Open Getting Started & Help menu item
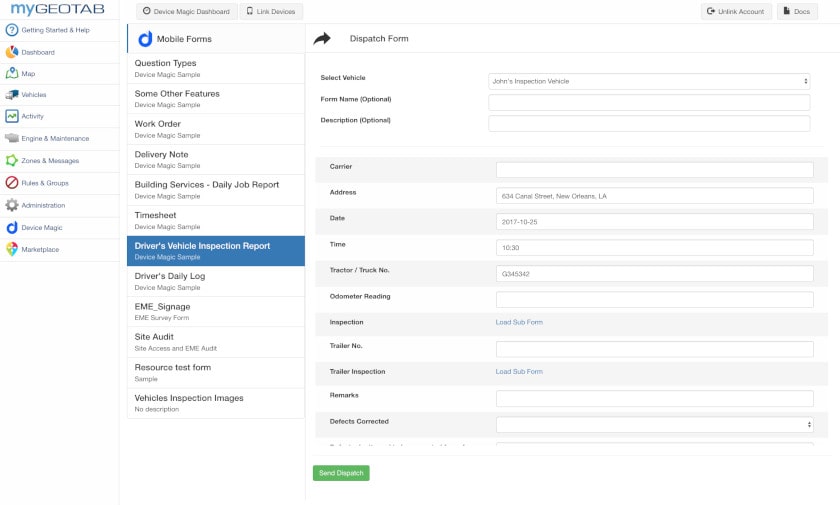The height and width of the screenshot is (505, 840). coord(59,30)
